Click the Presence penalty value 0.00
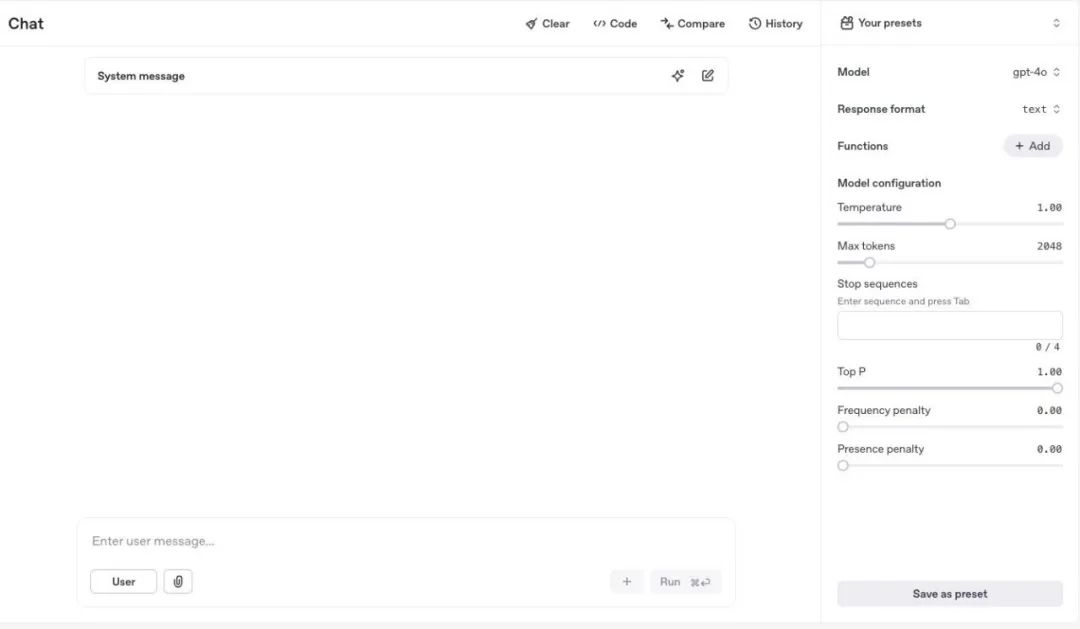The width and height of the screenshot is (1080, 629). click(1049, 448)
